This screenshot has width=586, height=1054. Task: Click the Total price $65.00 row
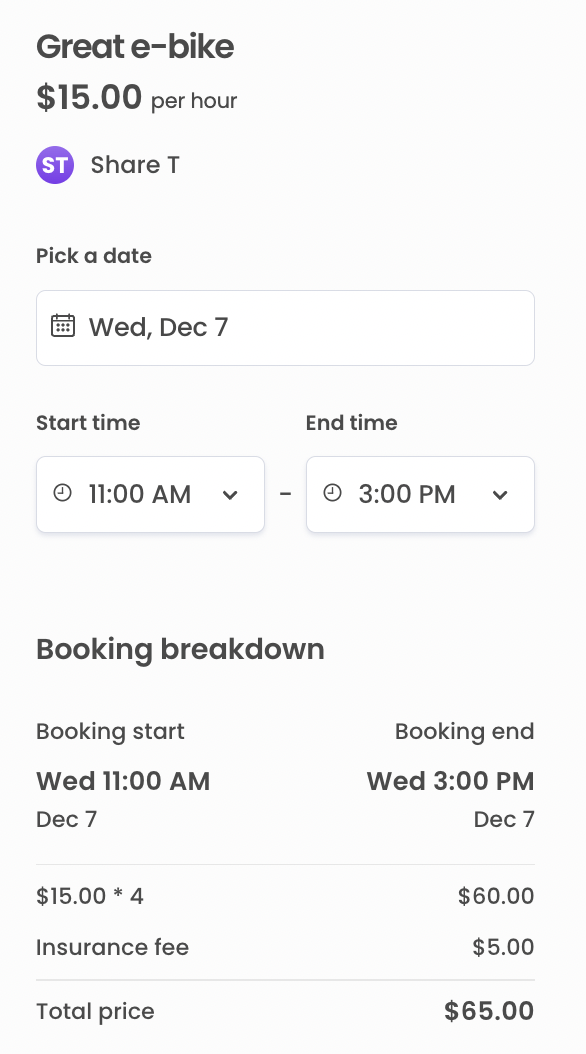pos(285,1011)
